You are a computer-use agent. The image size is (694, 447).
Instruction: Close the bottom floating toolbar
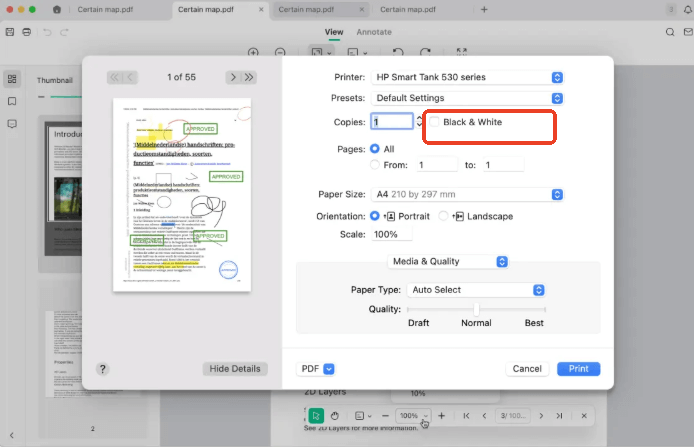point(584,416)
